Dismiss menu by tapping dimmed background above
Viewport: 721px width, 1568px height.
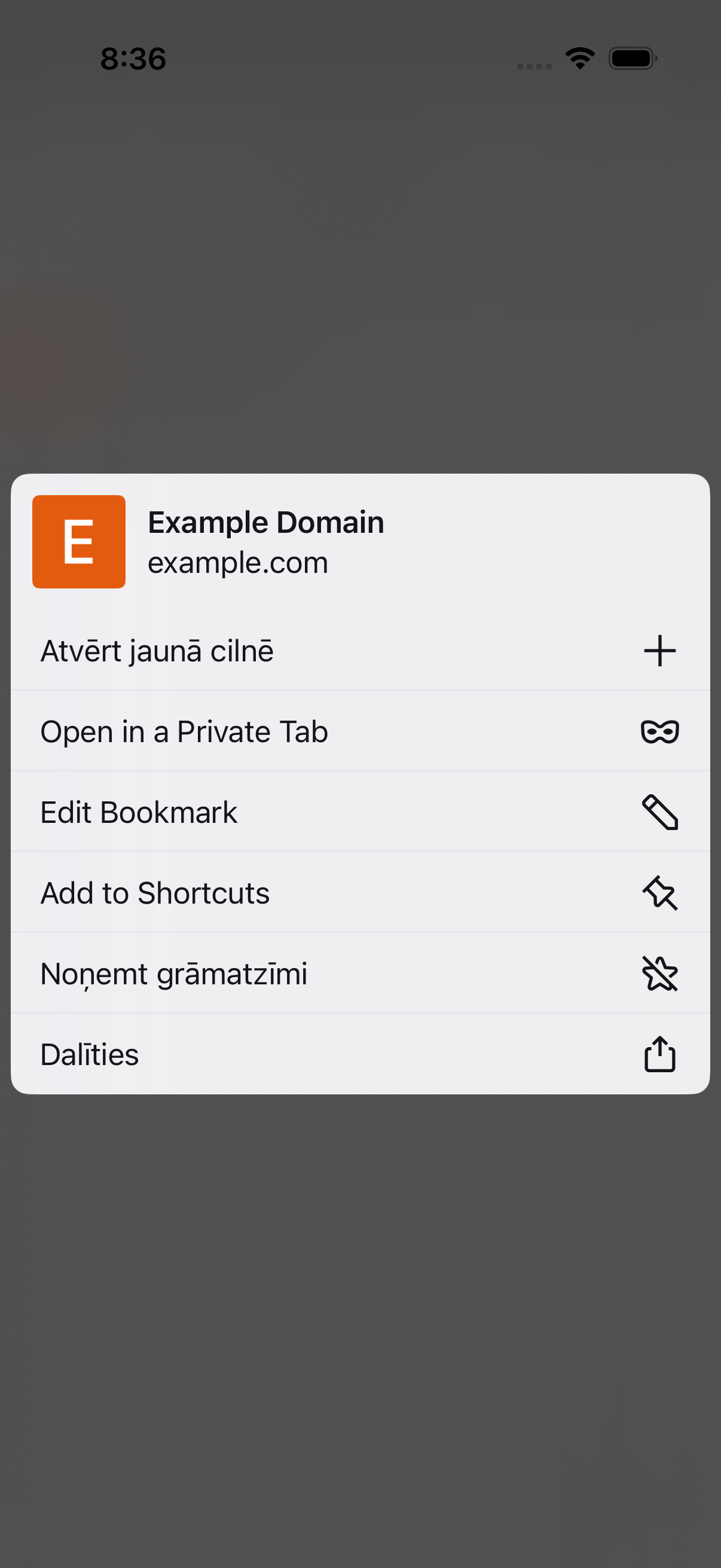[x=360, y=274]
